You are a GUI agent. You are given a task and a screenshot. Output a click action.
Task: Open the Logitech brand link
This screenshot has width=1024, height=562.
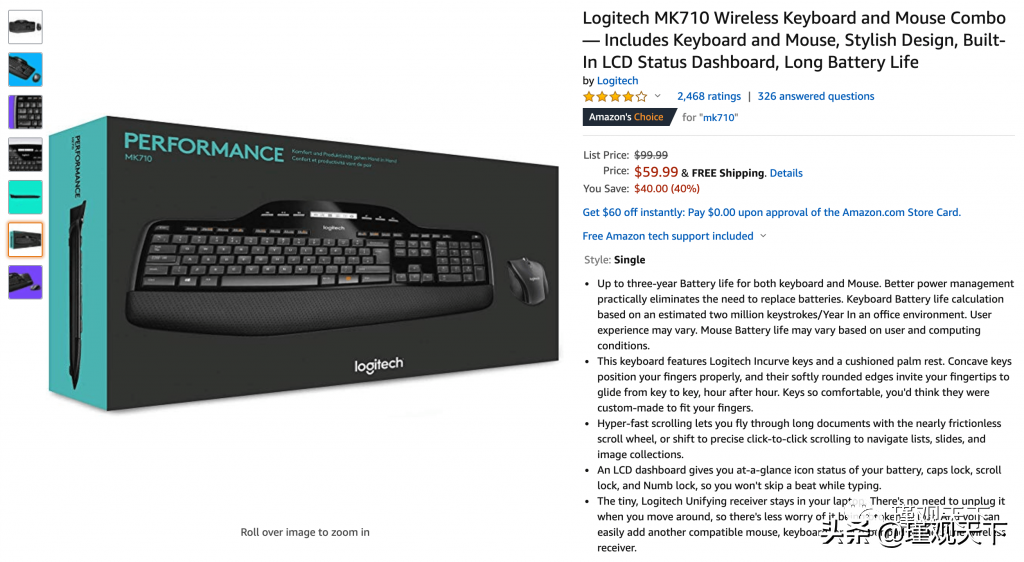tap(617, 80)
